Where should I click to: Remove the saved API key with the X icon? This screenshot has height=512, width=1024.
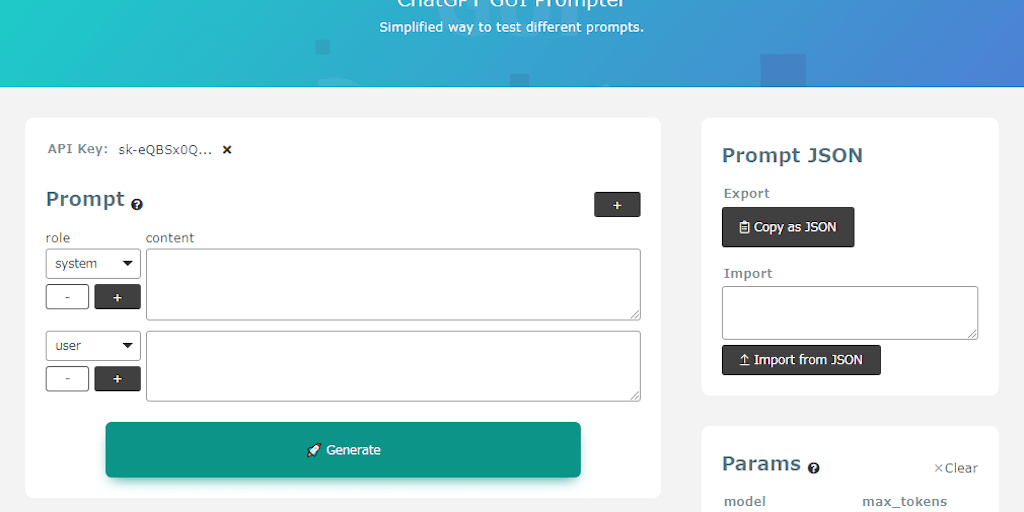[x=227, y=150]
